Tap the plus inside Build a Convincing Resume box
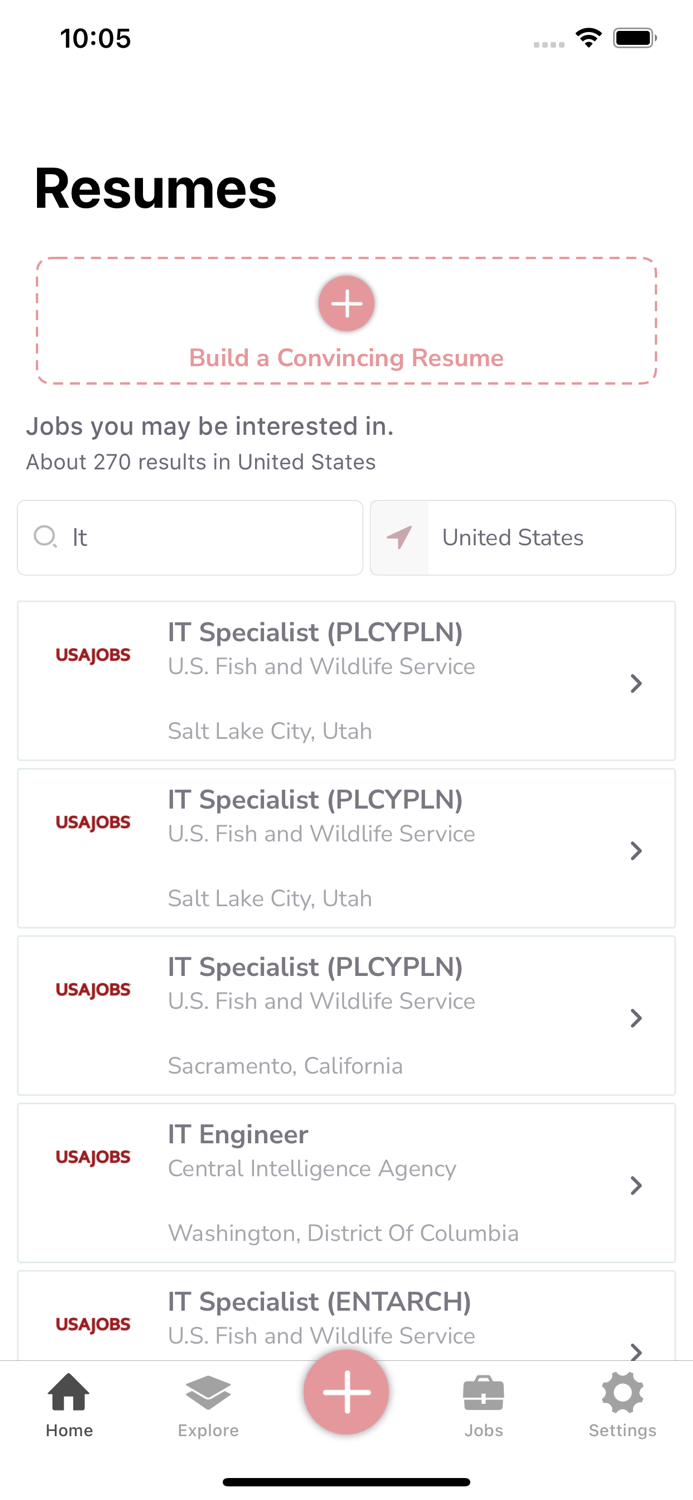 (x=346, y=303)
